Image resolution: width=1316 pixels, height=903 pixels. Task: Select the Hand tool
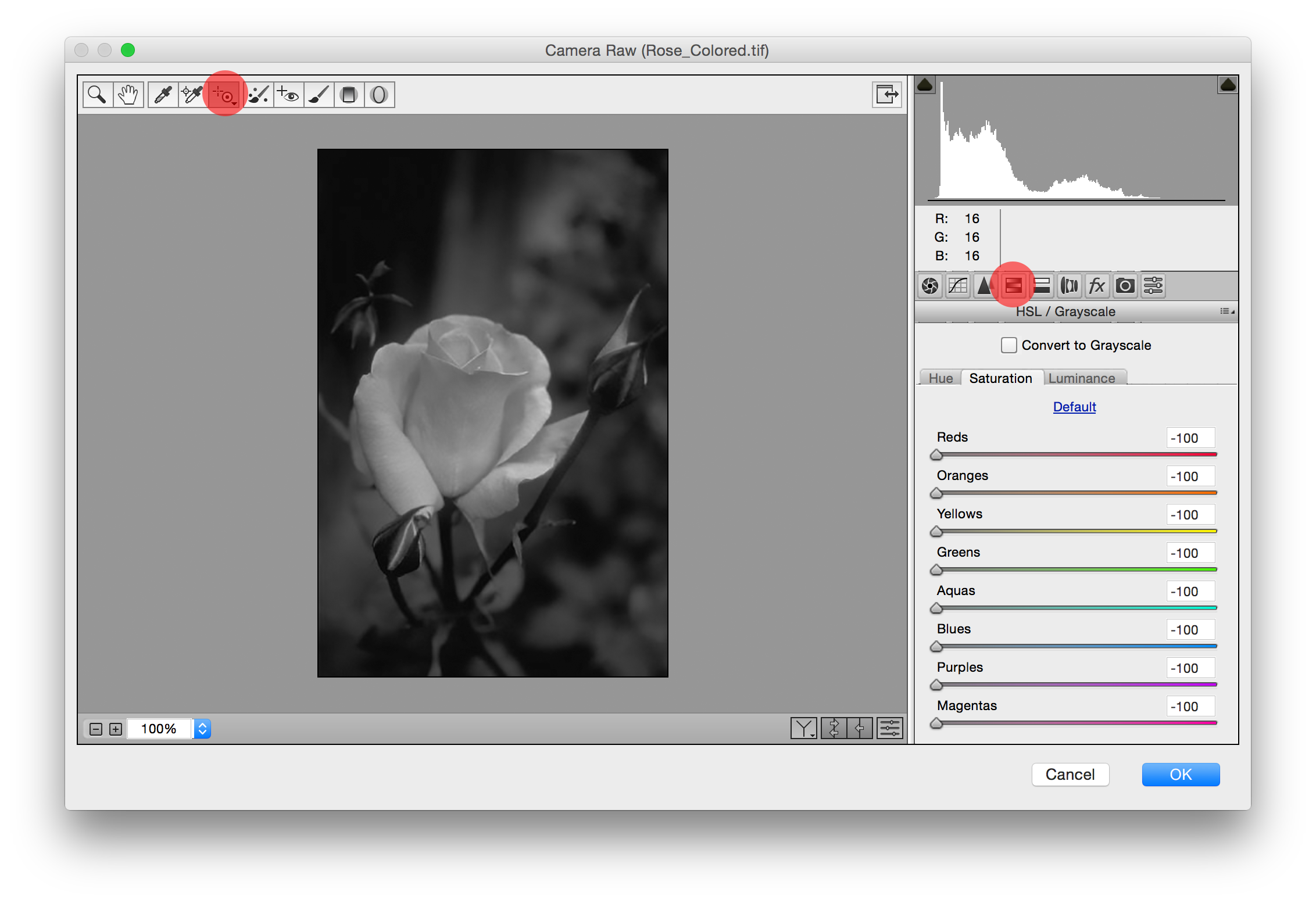pyautogui.click(x=128, y=94)
